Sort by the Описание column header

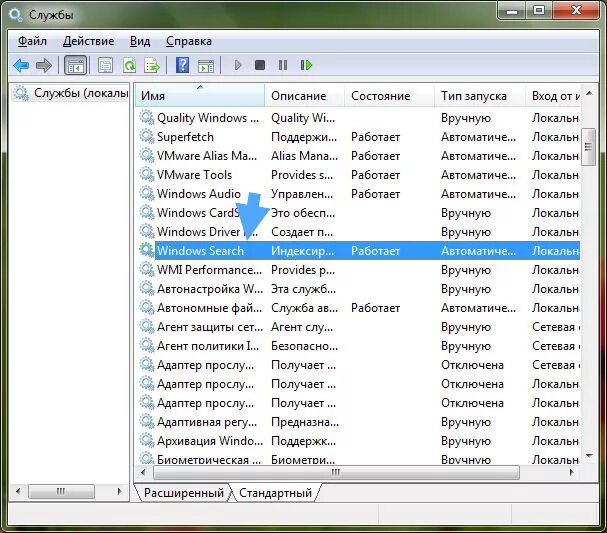[x=305, y=96]
